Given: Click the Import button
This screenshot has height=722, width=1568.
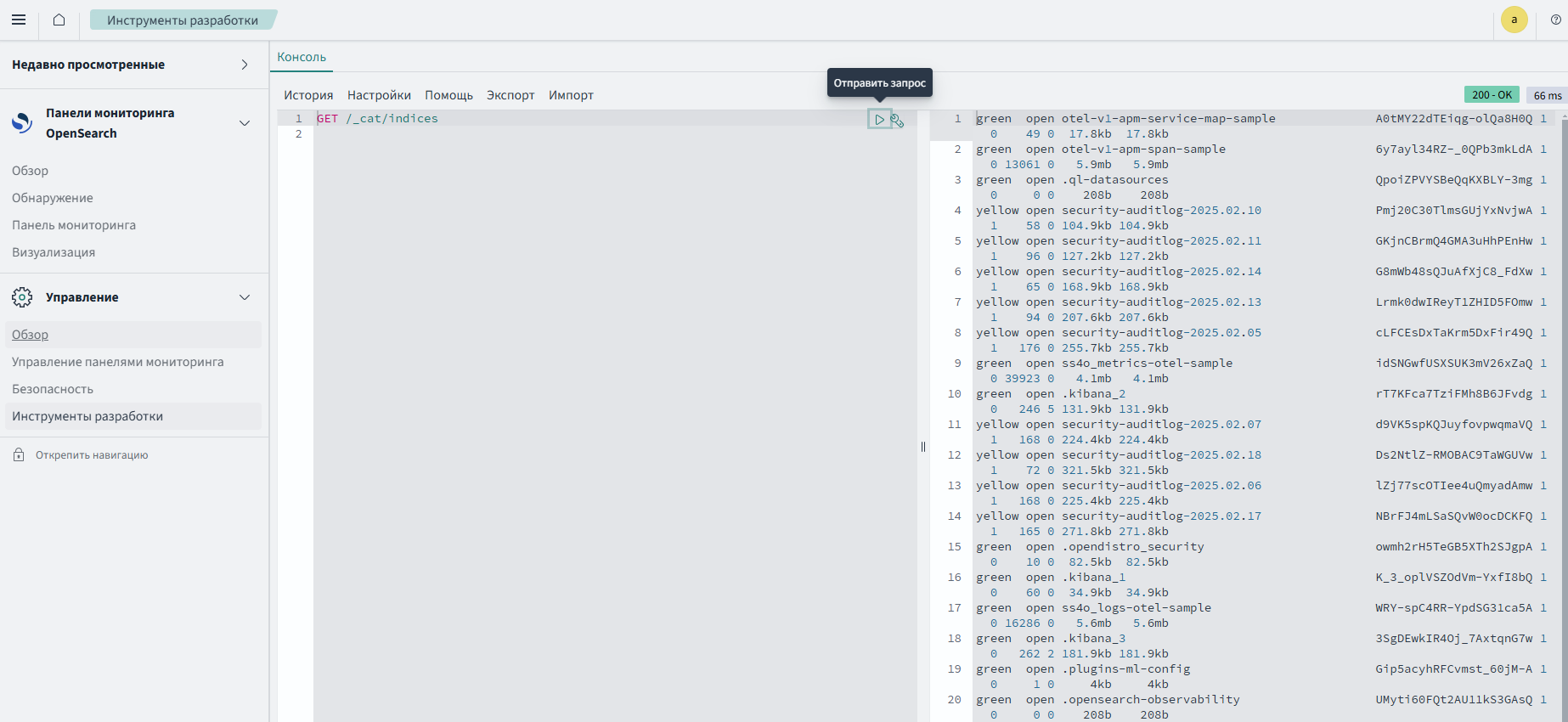Looking at the screenshot, I should [571, 95].
